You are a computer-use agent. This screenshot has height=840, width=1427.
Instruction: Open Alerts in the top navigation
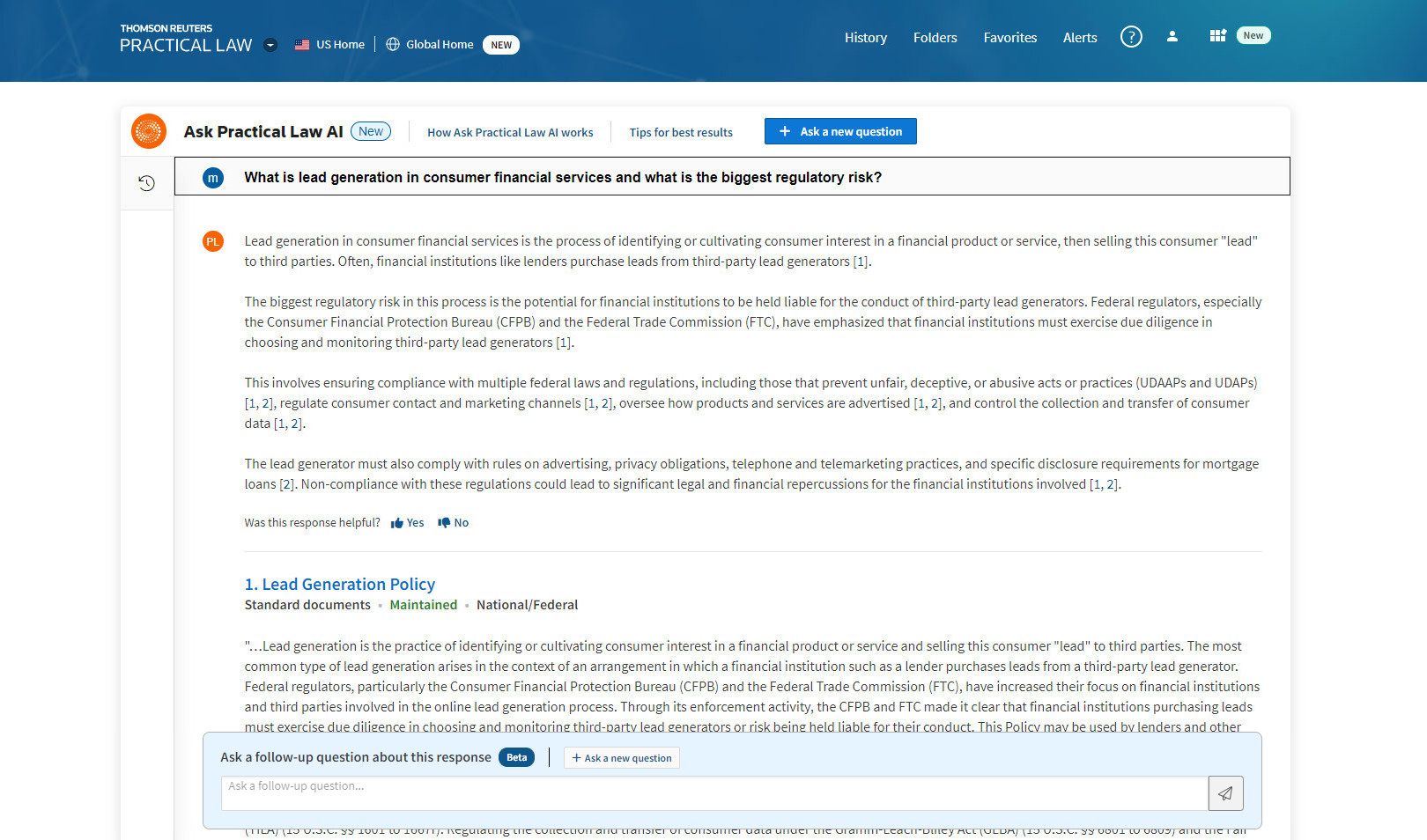(1080, 37)
